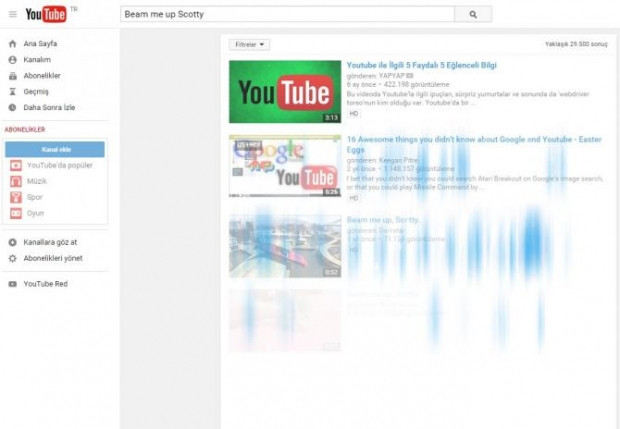Click the HD badge under Easter Eggs video
620x429 pixels.
pyautogui.click(x=354, y=198)
